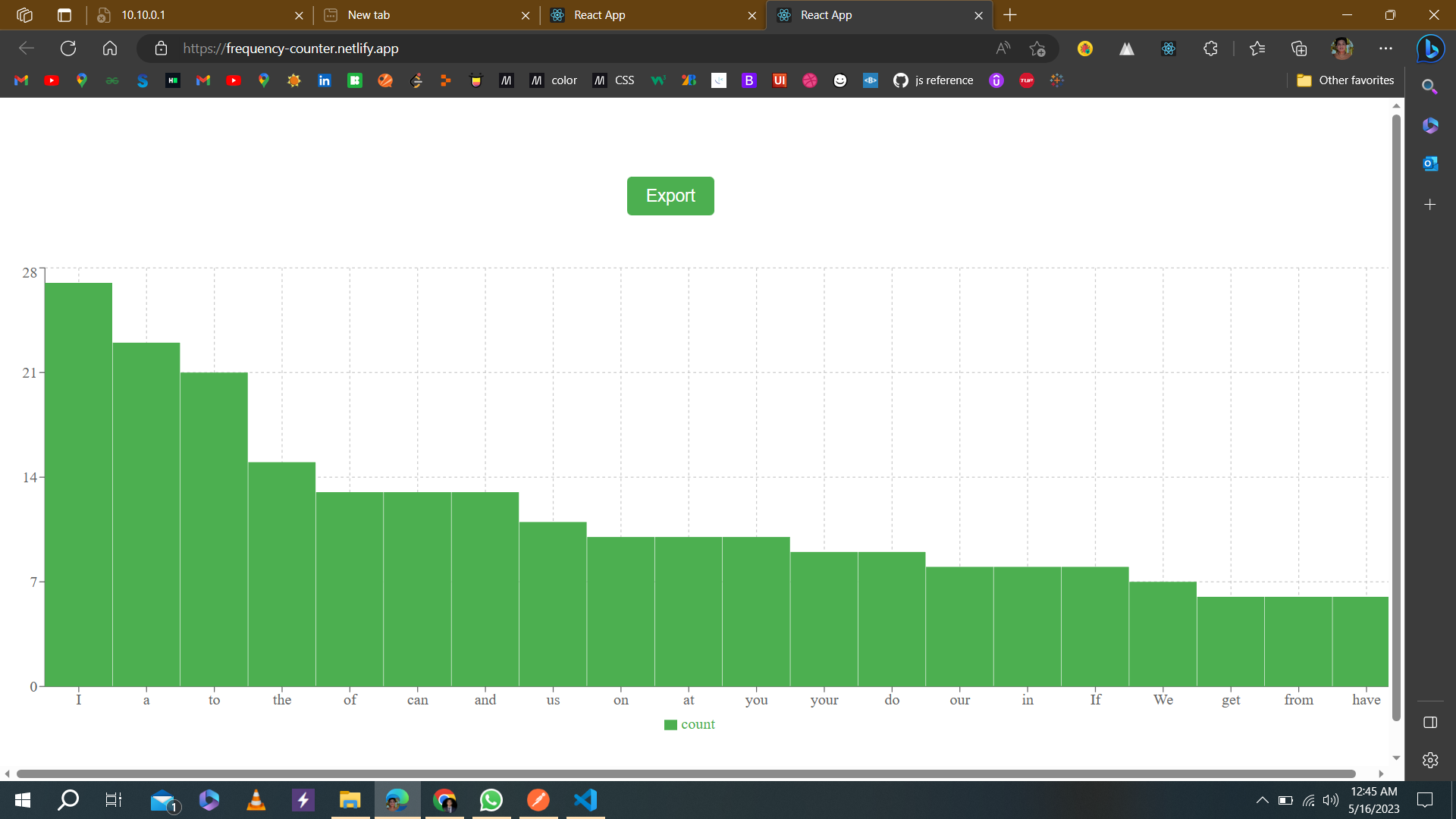Open the Settings and more menu
Viewport: 1456px width, 819px height.
pyautogui.click(x=1385, y=49)
